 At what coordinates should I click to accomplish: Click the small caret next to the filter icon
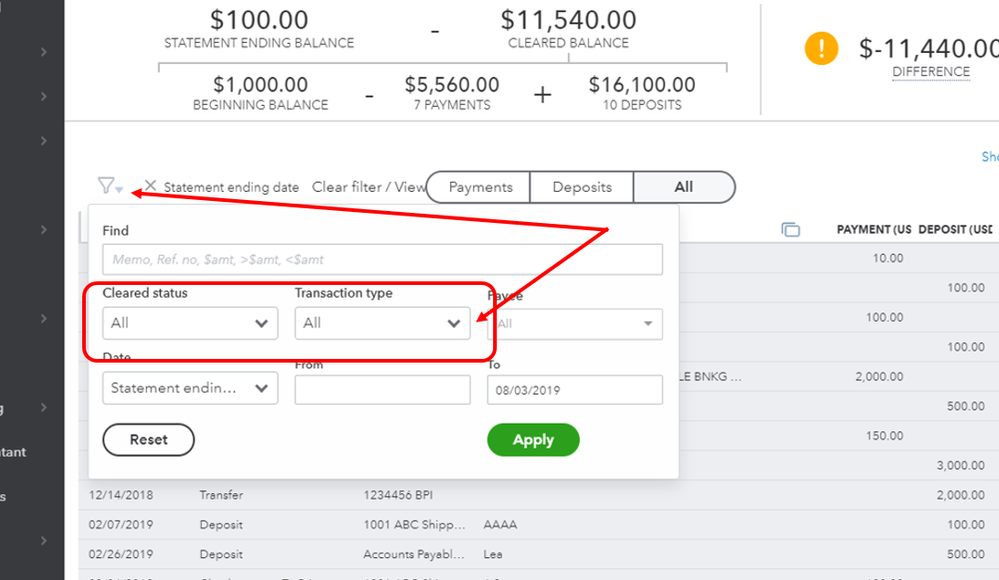pyautogui.click(x=119, y=190)
